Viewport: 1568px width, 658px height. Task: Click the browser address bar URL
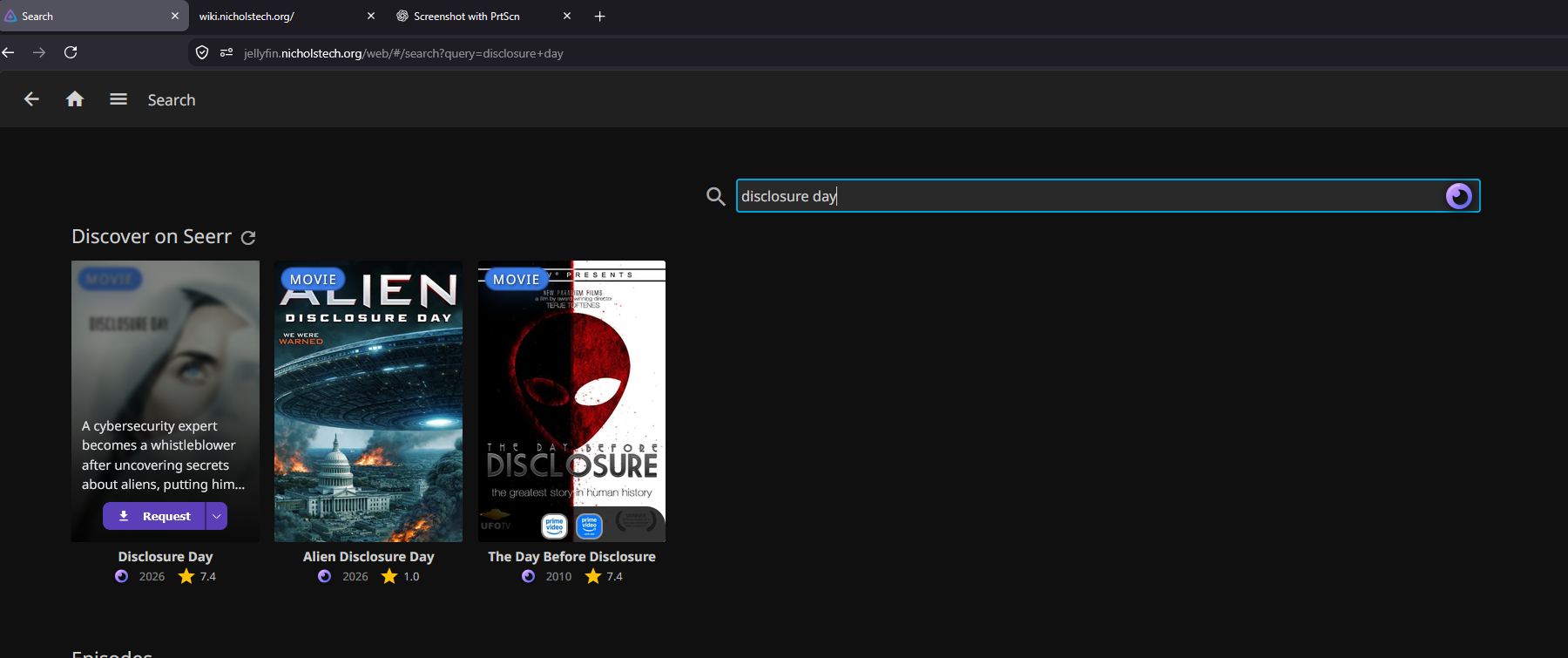[x=403, y=53]
